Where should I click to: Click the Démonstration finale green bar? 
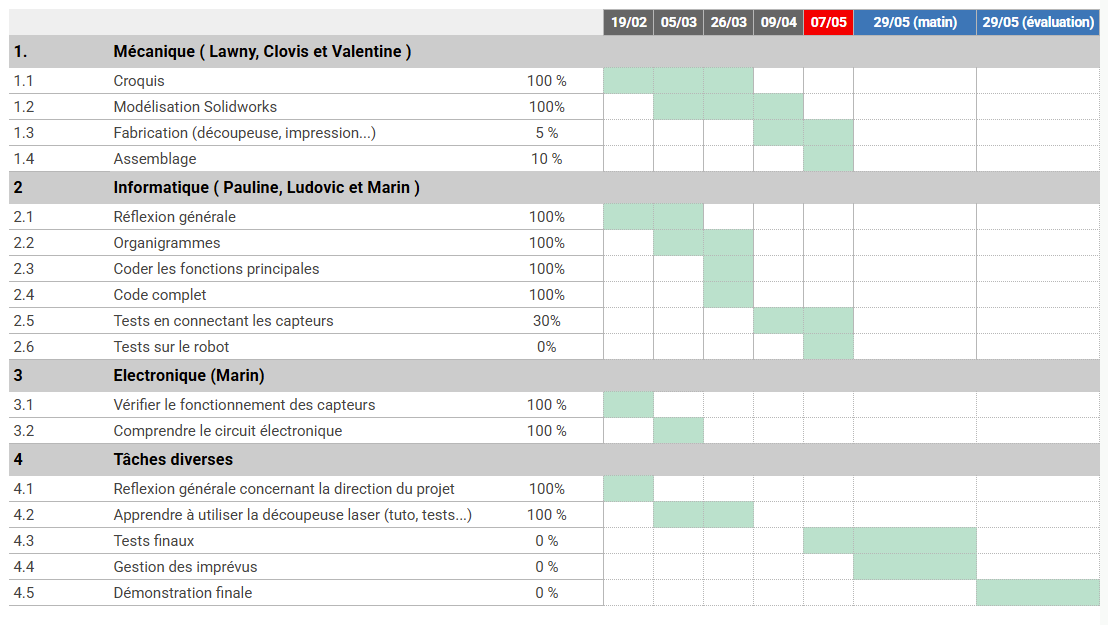coord(1037,593)
